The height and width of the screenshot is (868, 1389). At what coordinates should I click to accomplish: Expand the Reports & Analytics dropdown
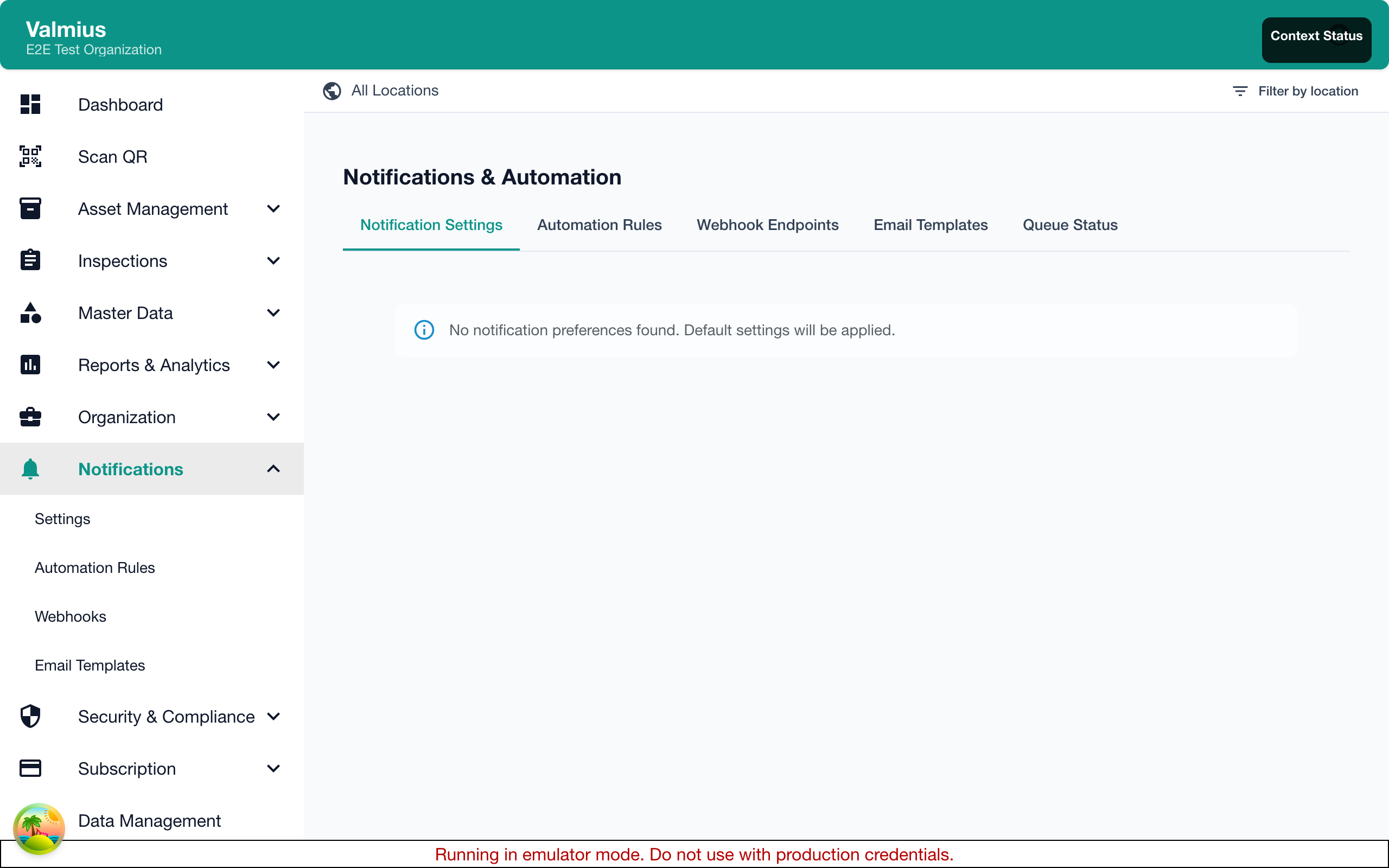coord(274,365)
